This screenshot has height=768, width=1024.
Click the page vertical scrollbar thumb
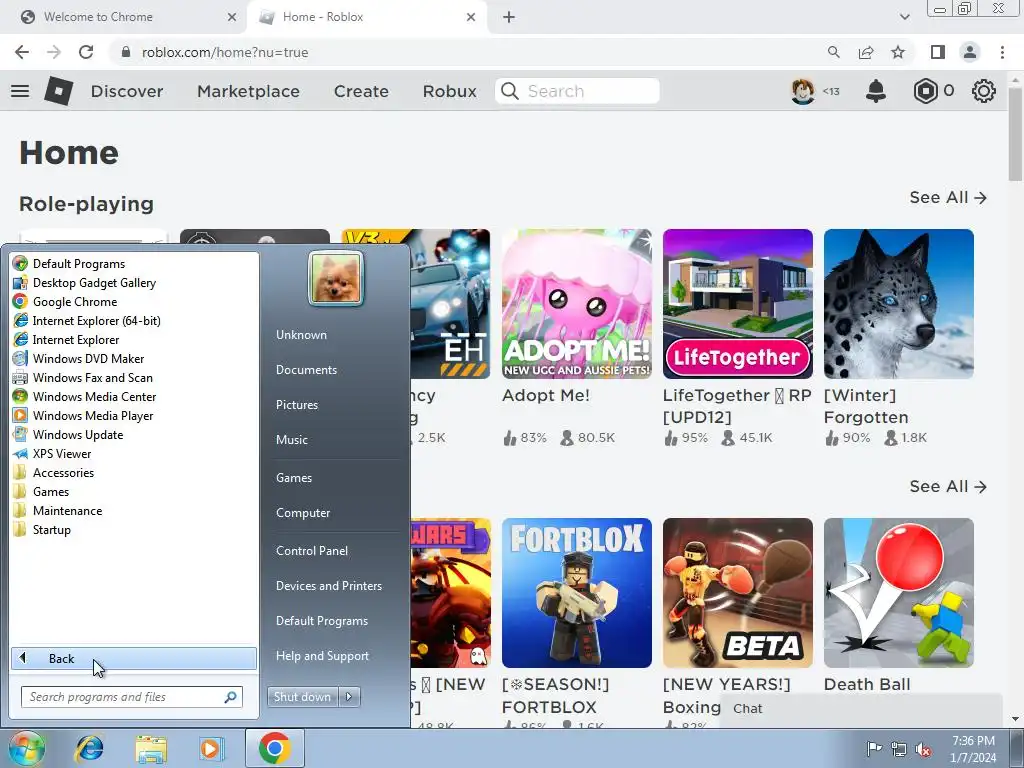coord(1015,135)
